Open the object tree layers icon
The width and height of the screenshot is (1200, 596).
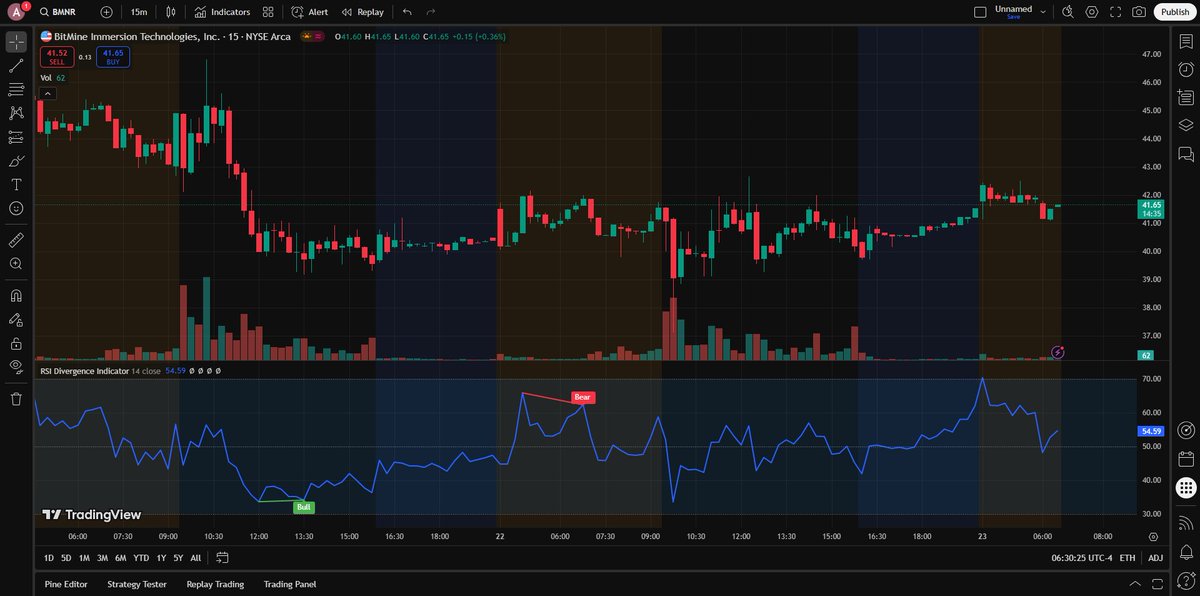click(x=1186, y=125)
